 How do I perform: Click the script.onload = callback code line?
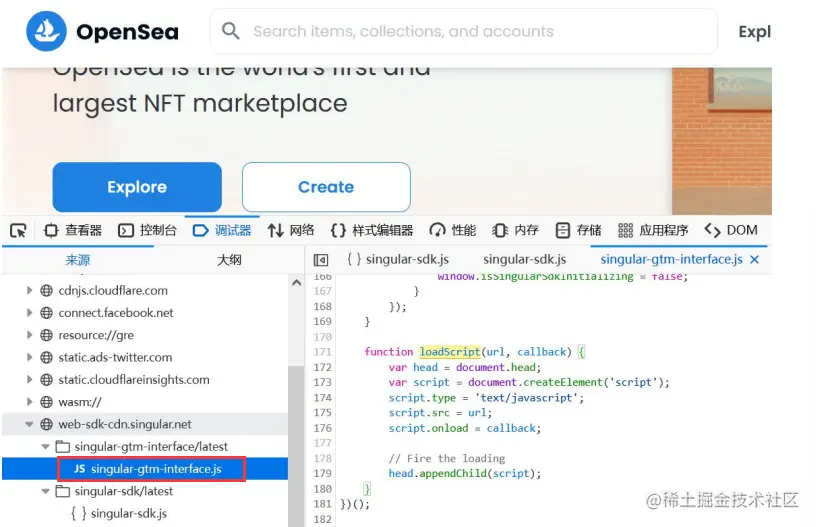click(x=465, y=428)
